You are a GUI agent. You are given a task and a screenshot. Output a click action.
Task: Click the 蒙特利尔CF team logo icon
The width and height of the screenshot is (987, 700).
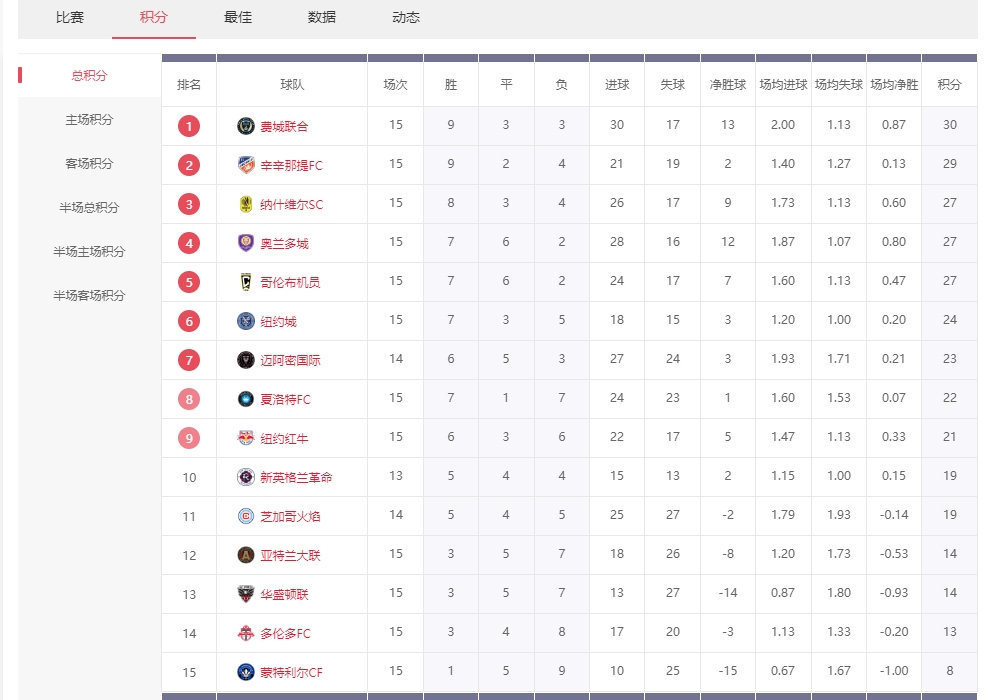(246, 672)
